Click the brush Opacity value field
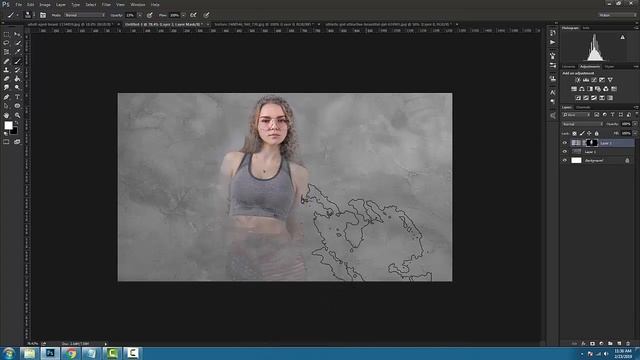The image size is (640, 360). coord(130,15)
